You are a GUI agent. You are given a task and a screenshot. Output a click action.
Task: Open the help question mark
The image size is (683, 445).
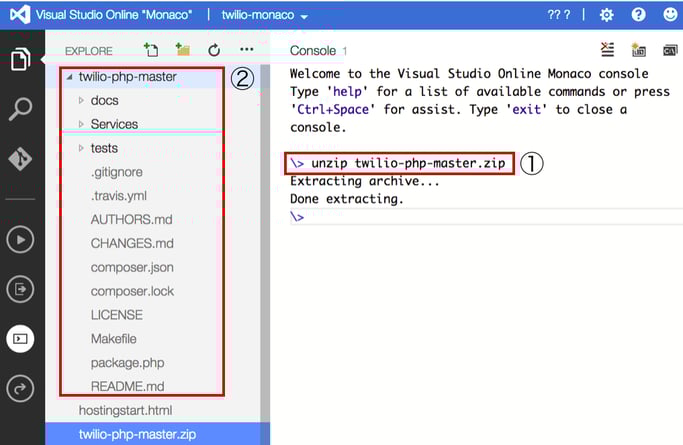(638, 15)
